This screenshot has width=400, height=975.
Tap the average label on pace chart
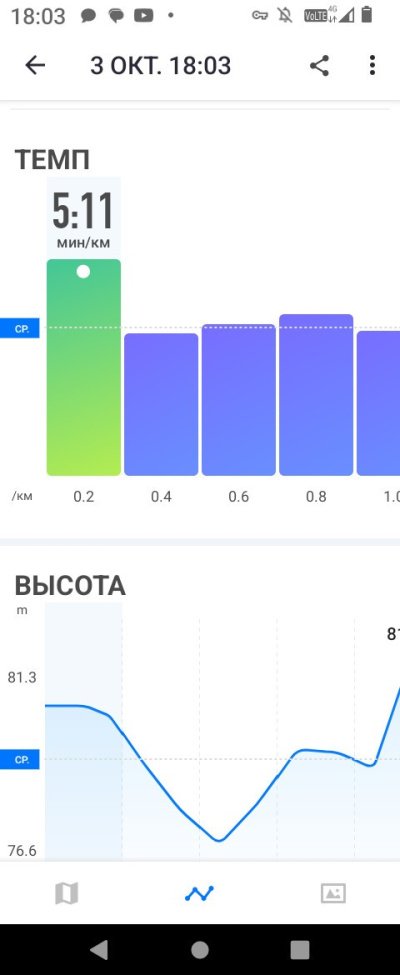pyautogui.click(x=20, y=328)
